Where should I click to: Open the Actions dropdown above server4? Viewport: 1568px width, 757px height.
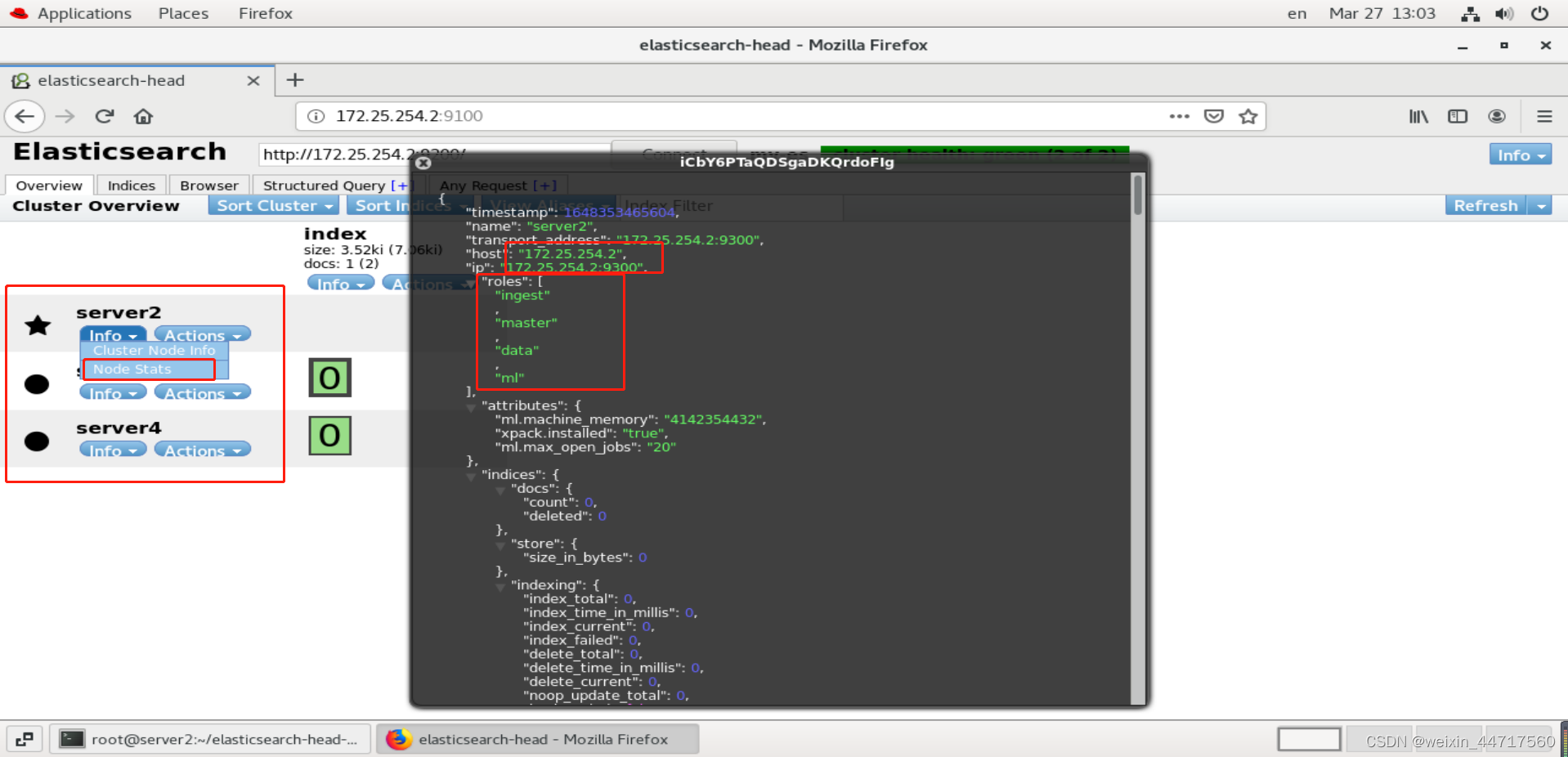[203, 393]
